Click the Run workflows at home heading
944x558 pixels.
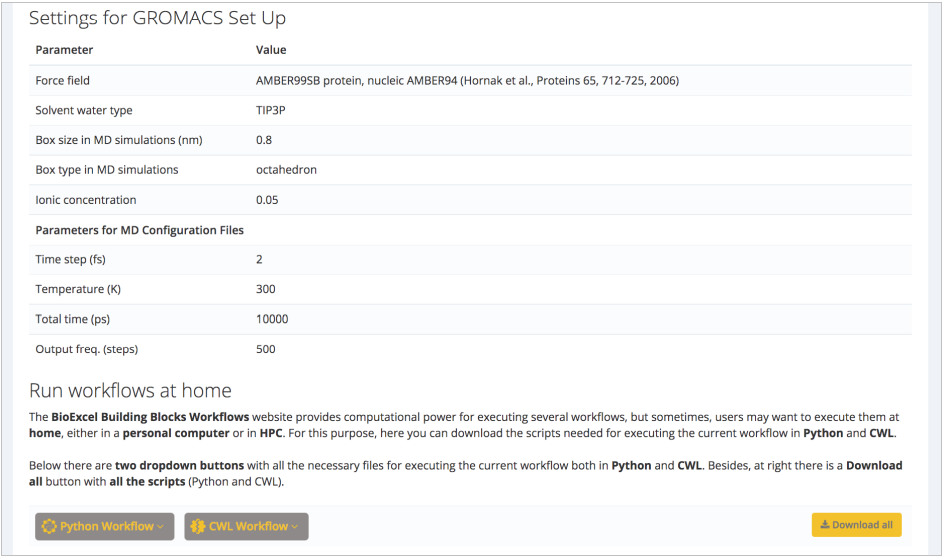(x=130, y=390)
